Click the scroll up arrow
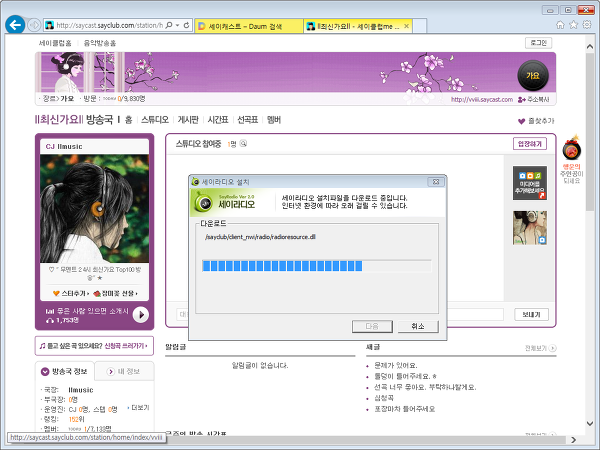This screenshot has width=600, height=450. pos(590,46)
